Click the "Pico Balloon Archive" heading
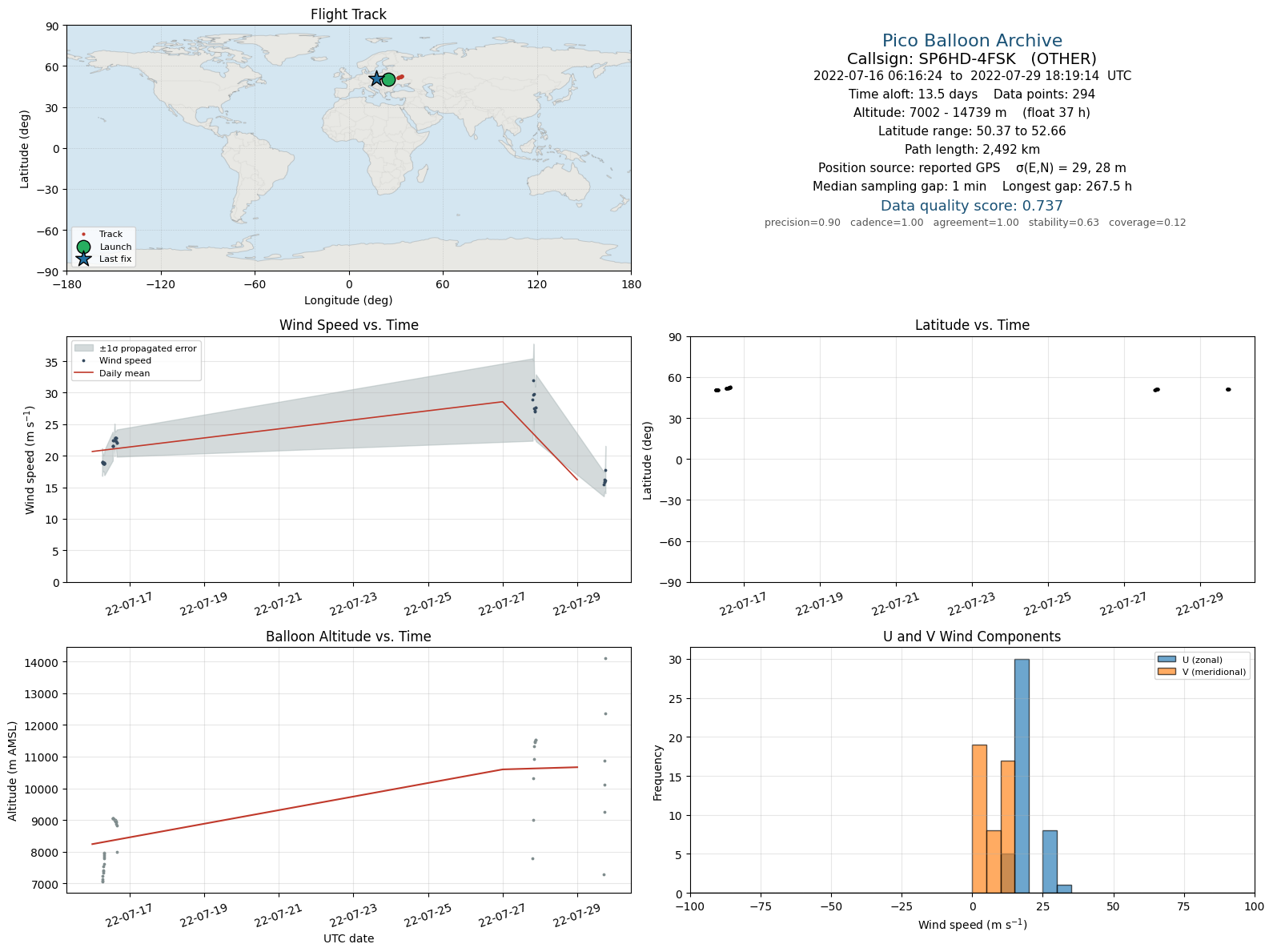Image resolution: width=1273 pixels, height=952 pixels. [x=972, y=41]
